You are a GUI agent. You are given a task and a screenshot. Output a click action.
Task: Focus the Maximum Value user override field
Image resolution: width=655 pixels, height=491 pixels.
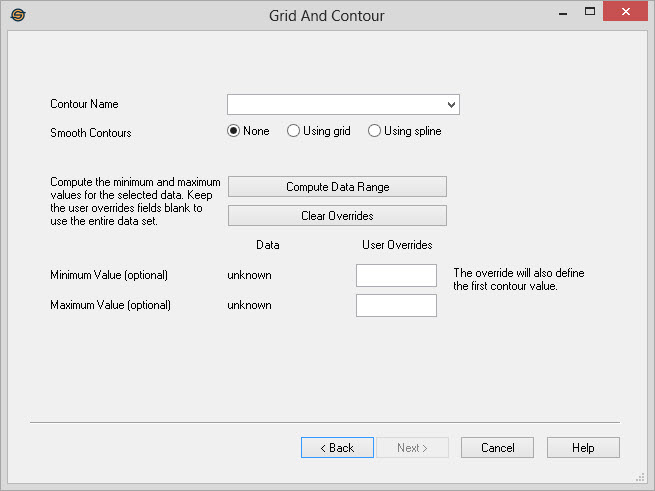pos(396,305)
